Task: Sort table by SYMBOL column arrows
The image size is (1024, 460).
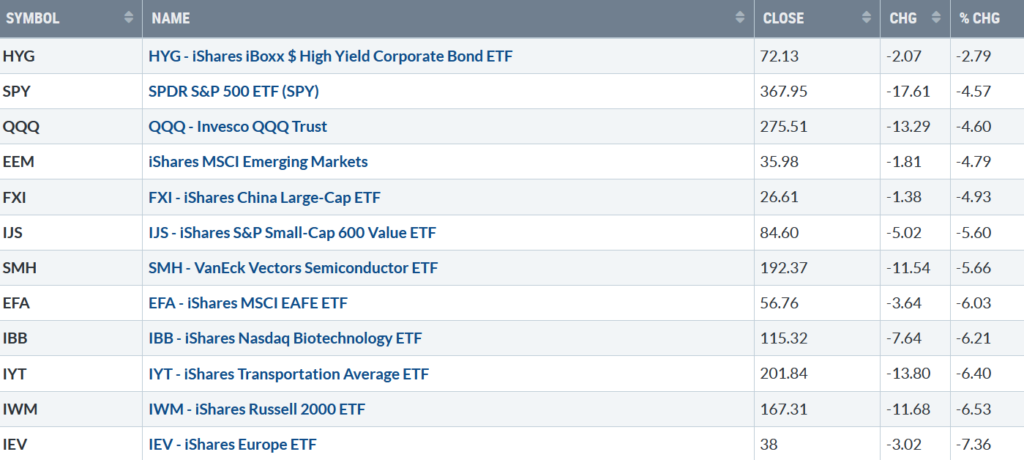Action: [x=129, y=18]
